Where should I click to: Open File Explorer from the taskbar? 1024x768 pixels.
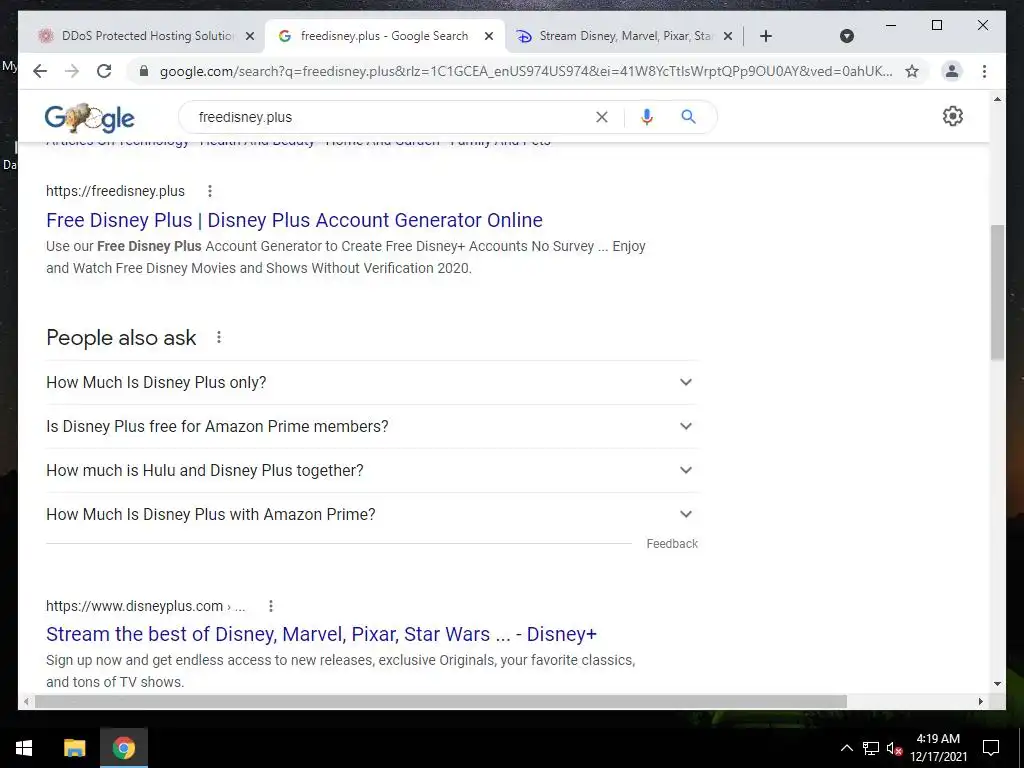tap(74, 748)
